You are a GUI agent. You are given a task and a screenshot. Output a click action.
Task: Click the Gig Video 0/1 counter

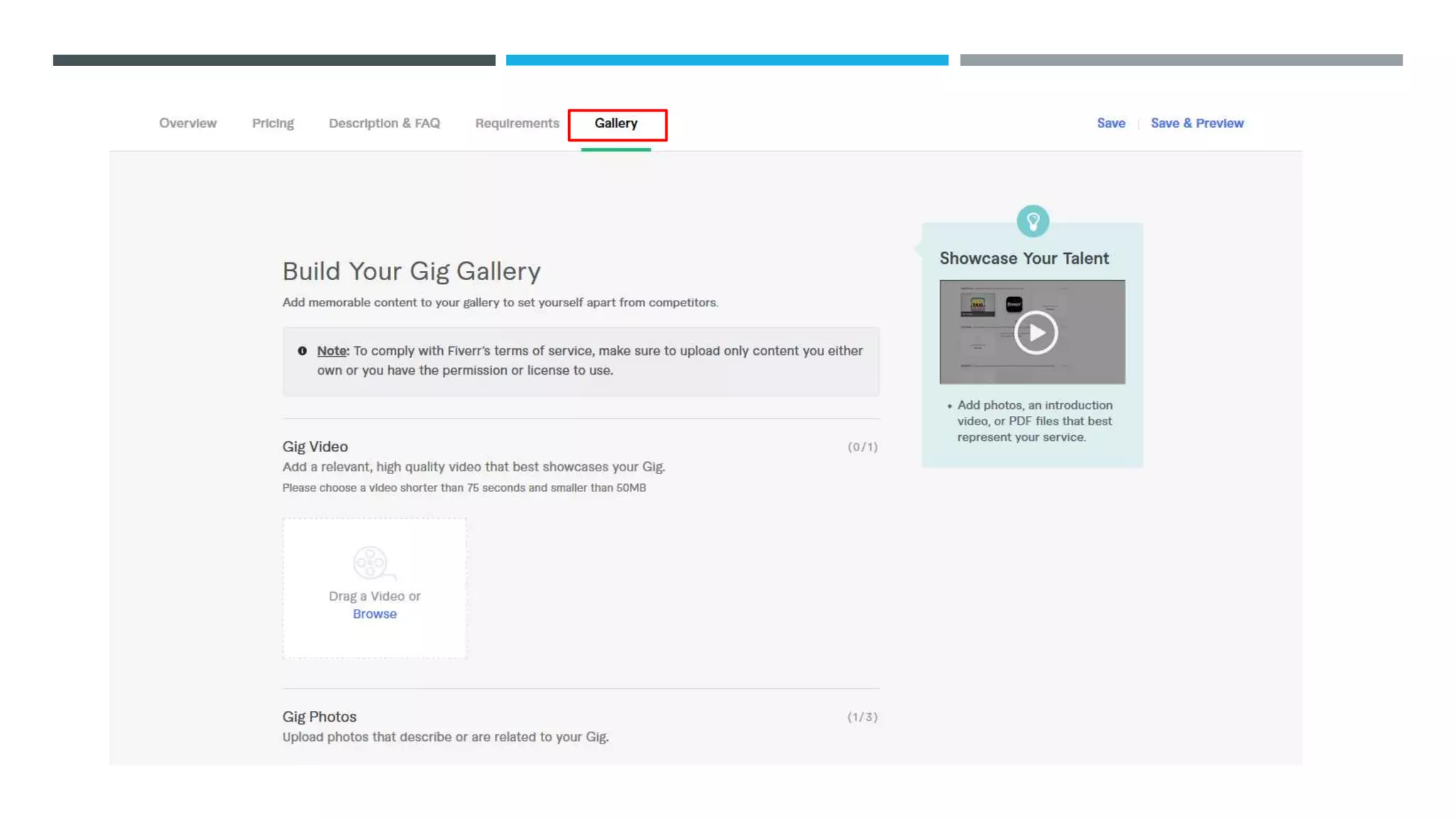click(862, 447)
